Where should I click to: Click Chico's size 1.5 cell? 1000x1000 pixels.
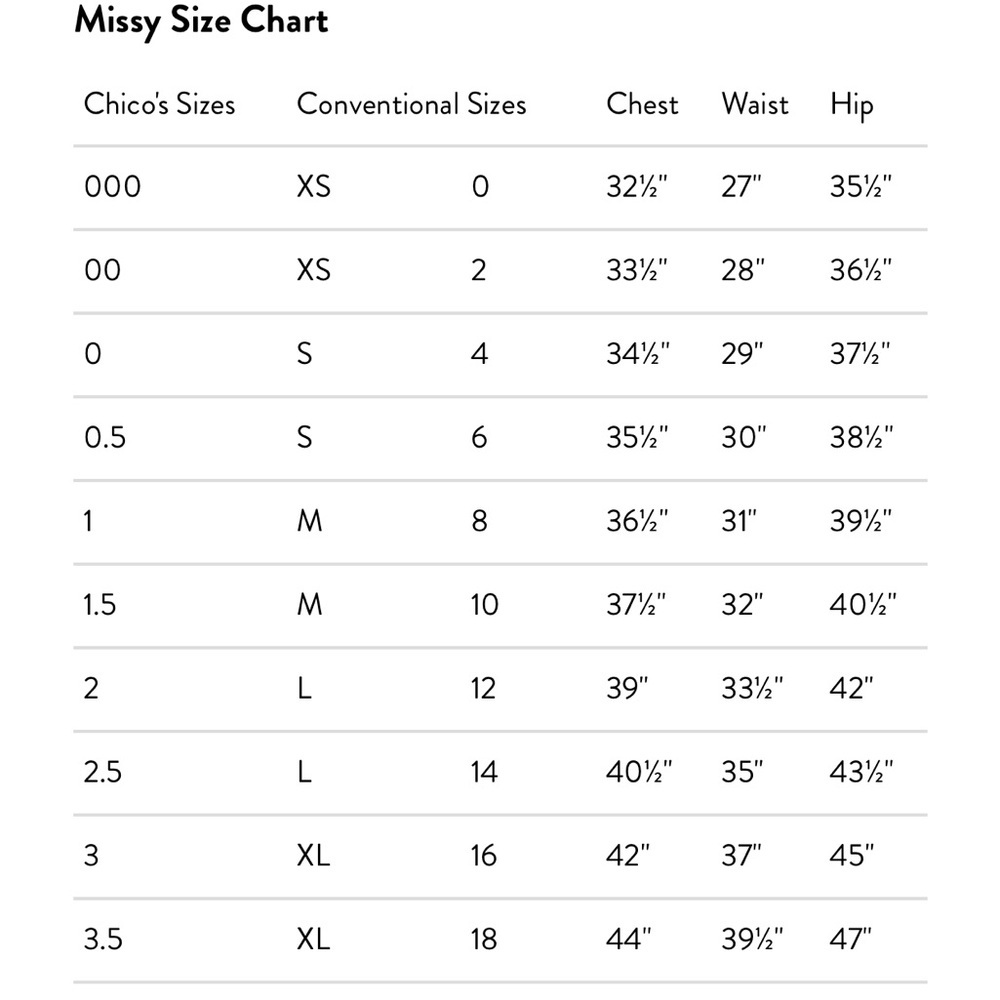99,605
